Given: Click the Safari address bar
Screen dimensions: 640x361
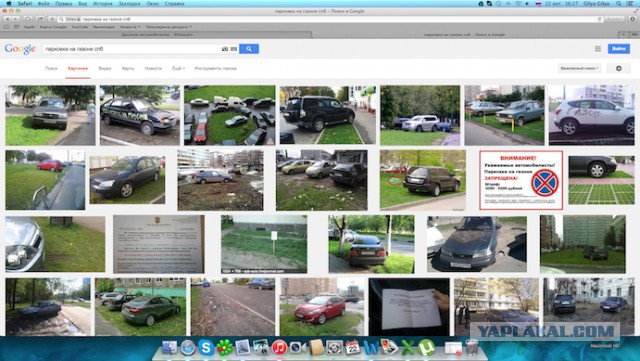Looking at the screenshot, I should (331, 19).
